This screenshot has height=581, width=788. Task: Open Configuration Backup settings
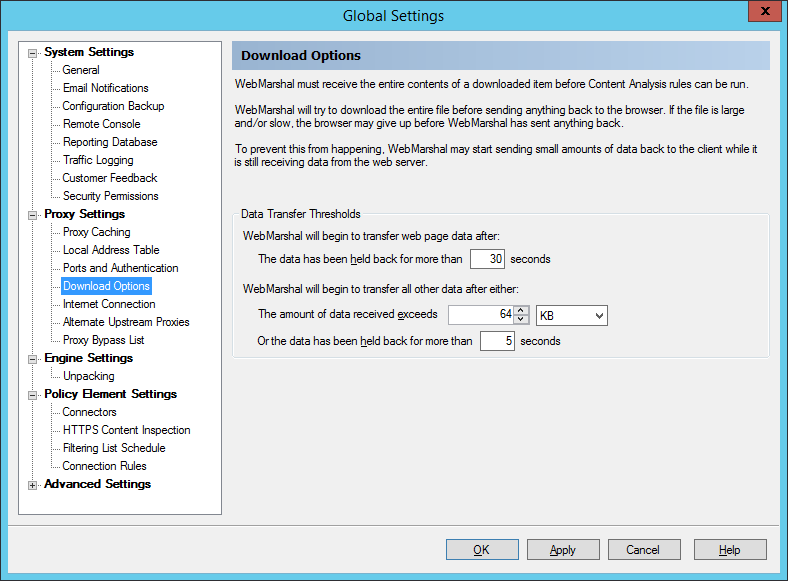(x=113, y=106)
